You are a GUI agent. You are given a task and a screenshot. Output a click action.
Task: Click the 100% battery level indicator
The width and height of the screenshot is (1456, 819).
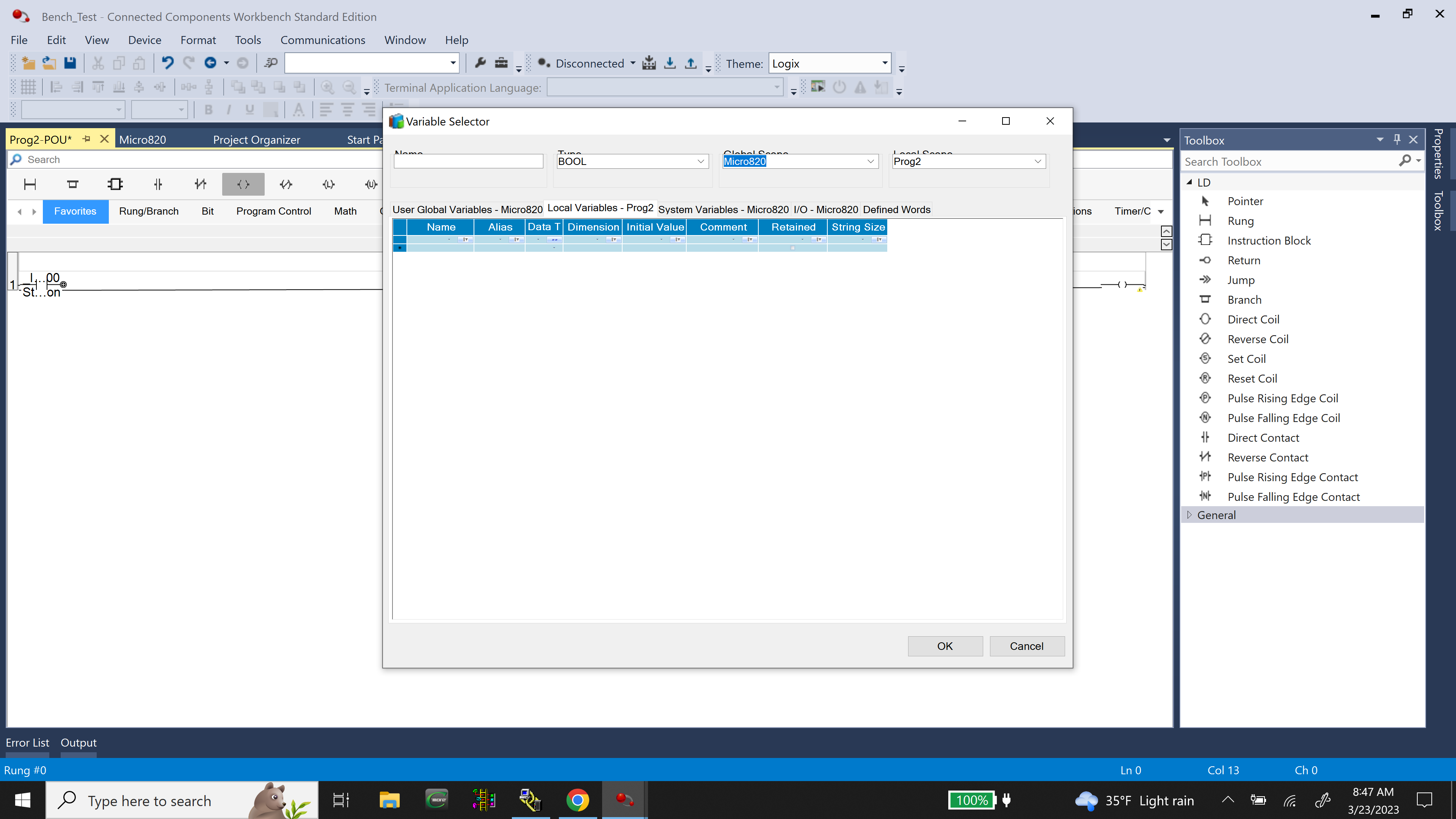pyautogui.click(x=971, y=800)
